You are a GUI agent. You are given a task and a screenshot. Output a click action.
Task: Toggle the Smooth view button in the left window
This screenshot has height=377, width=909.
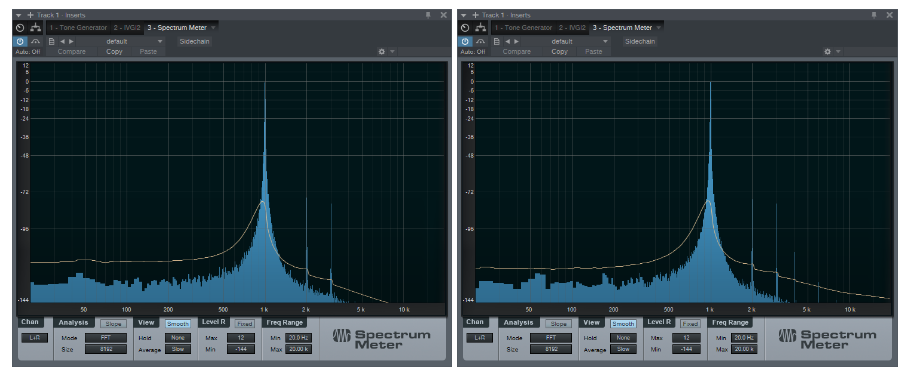tap(178, 324)
